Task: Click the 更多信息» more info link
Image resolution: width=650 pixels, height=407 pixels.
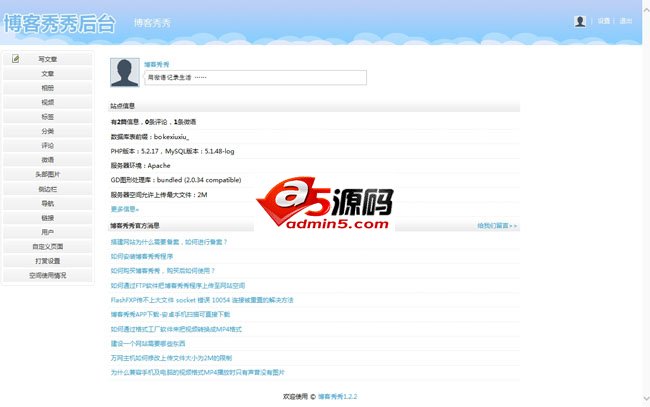Action: tap(125, 209)
